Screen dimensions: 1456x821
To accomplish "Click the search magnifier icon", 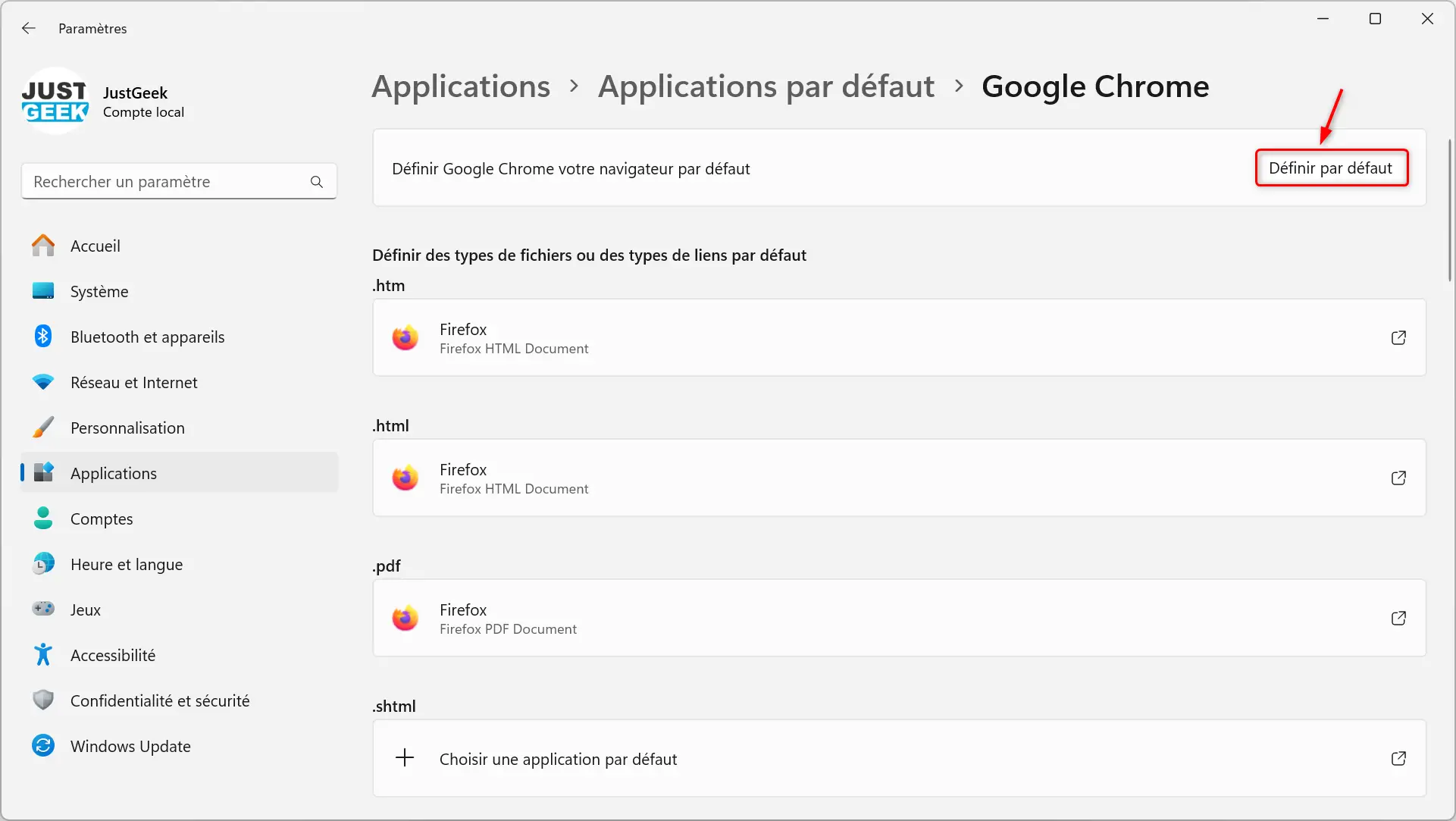I will coord(317,182).
